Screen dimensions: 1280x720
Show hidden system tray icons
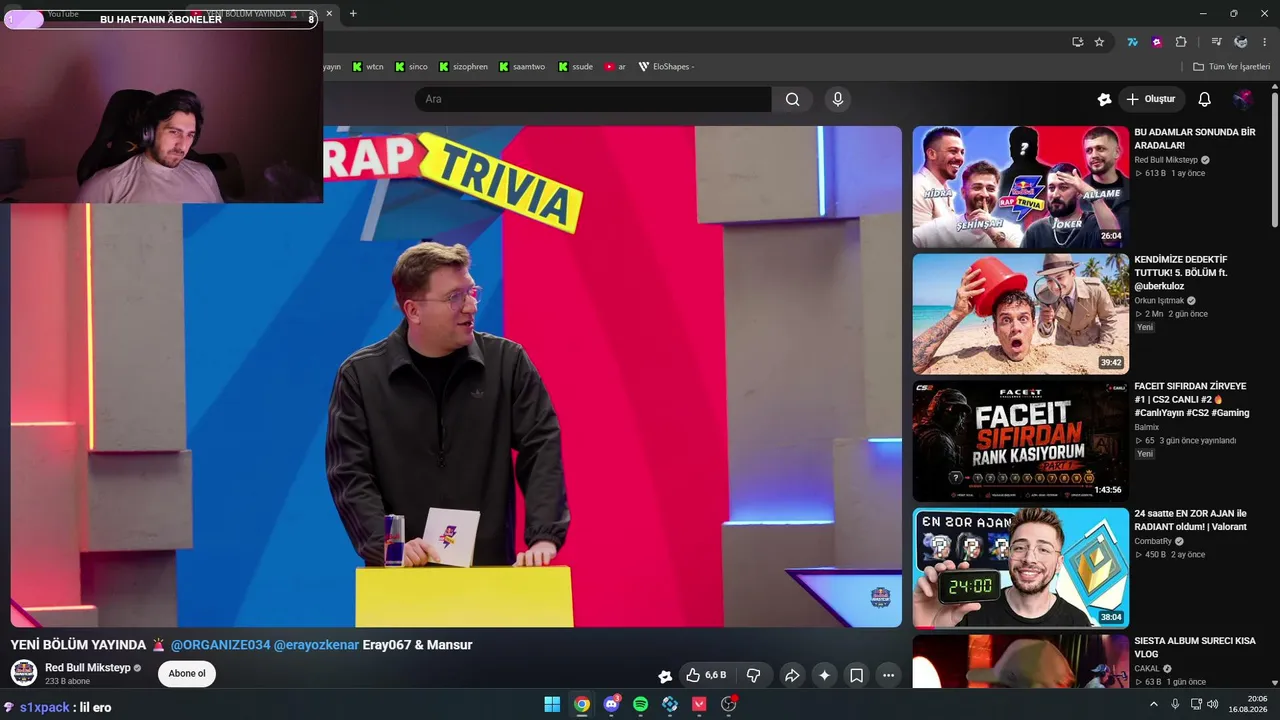tap(1154, 704)
